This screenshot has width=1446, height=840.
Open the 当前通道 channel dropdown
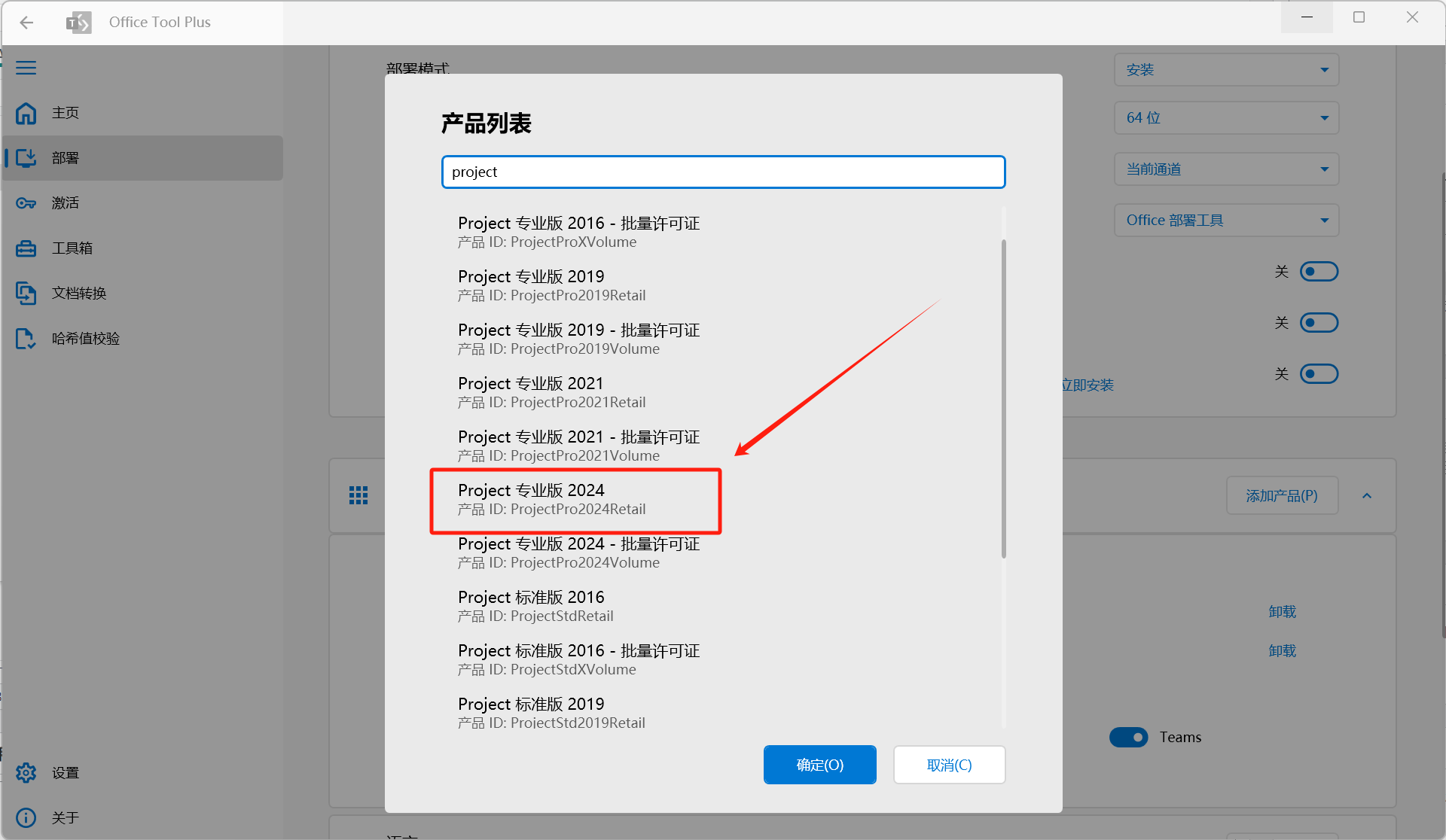pos(1227,169)
